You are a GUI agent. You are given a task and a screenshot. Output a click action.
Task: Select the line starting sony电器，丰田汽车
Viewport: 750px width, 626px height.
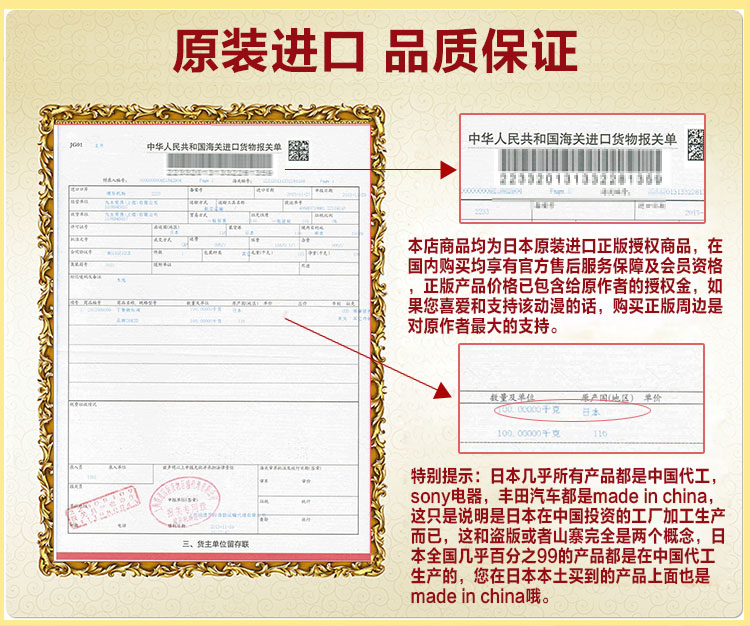click(563, 496)
